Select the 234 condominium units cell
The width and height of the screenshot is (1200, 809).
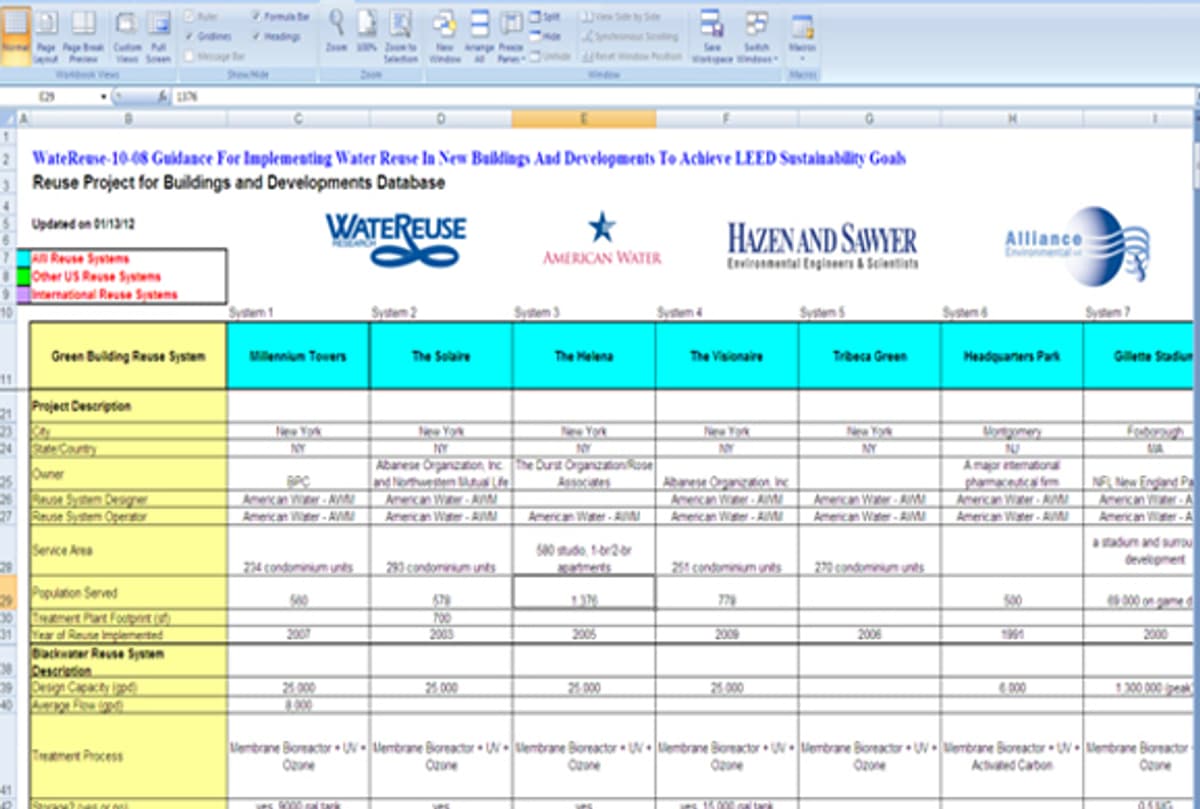[298, 552]
